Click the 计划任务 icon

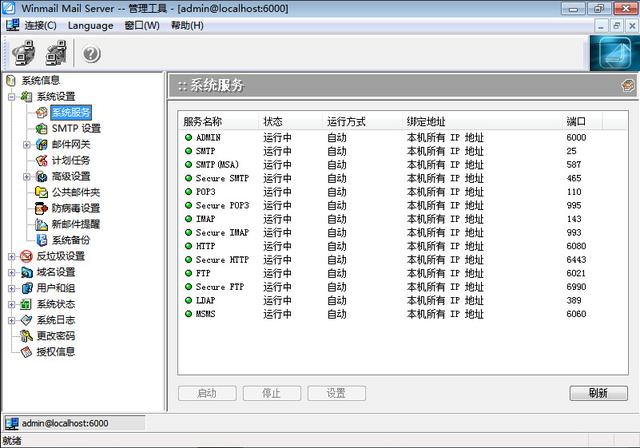click(41, 160)
